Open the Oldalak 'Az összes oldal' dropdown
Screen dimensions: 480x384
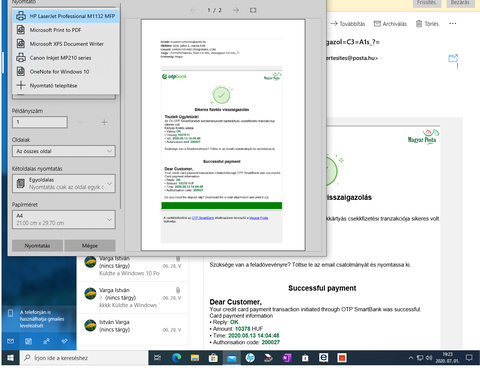[x=64, y=151]
